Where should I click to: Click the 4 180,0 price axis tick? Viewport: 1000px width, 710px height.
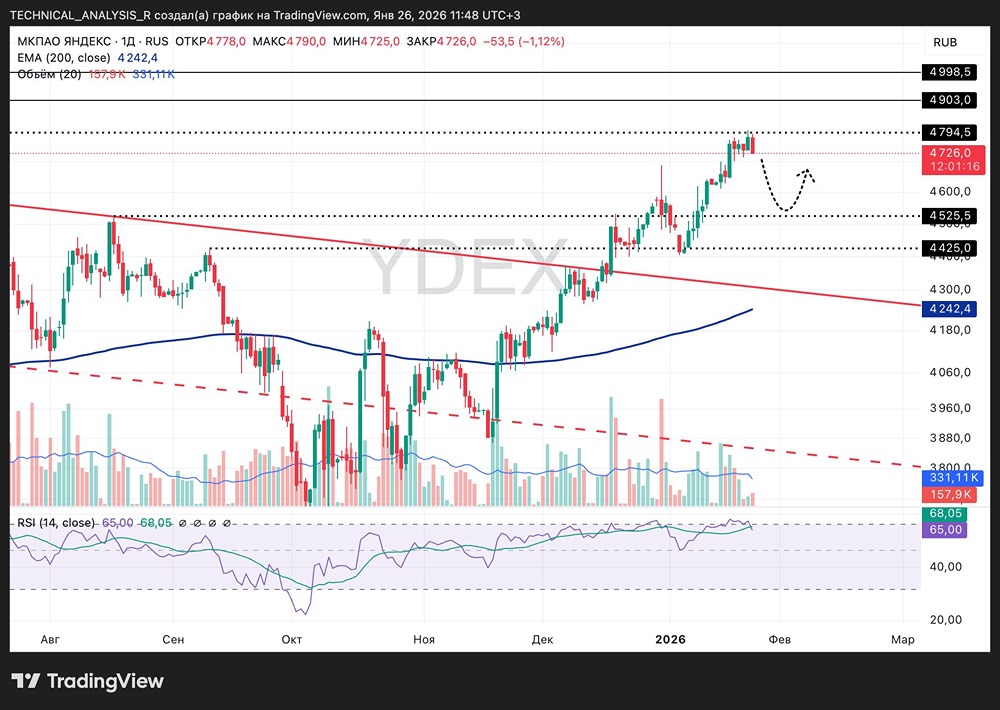(950, 330)
